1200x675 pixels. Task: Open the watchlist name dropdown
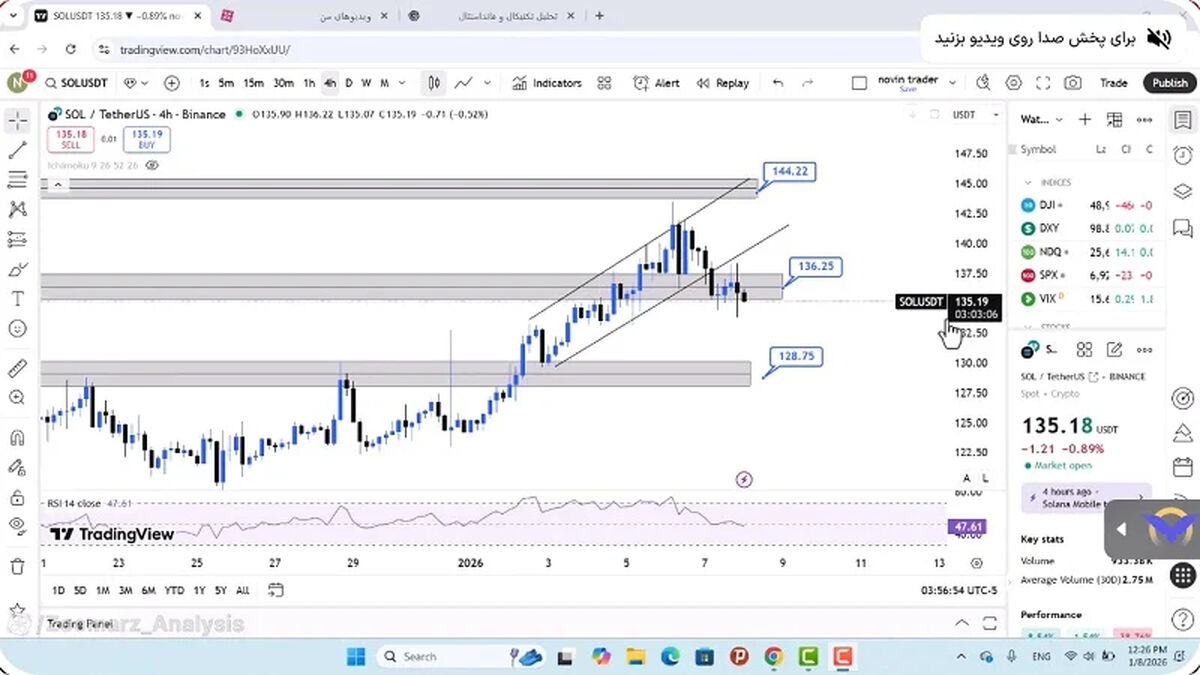coord(1042,119)
